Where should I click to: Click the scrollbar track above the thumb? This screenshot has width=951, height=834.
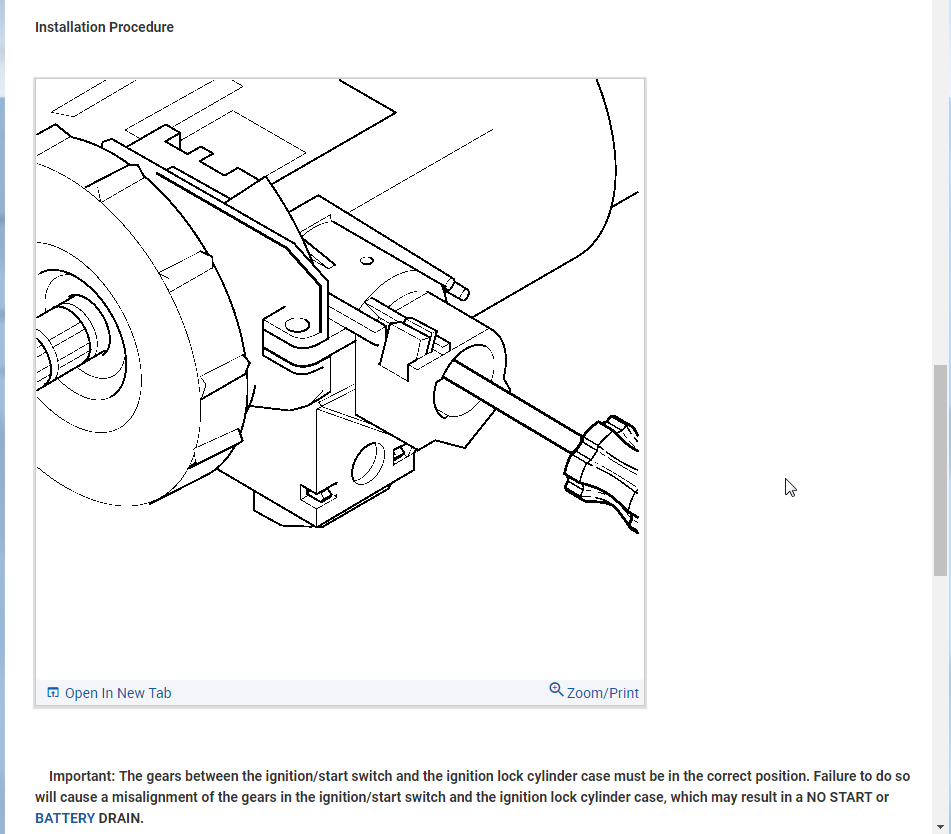pyautogui.click(x=940, y=182)
